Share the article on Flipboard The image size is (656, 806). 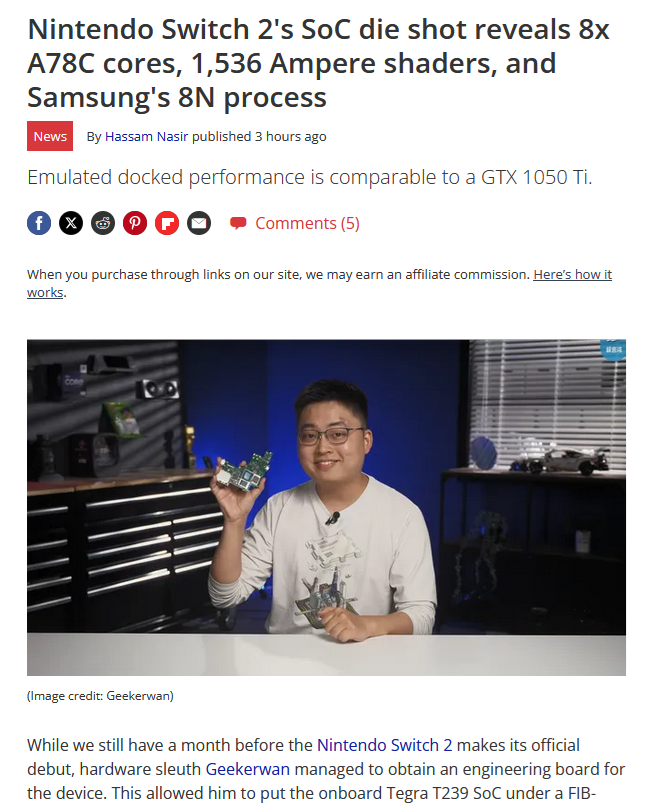(x=167, y=223)
